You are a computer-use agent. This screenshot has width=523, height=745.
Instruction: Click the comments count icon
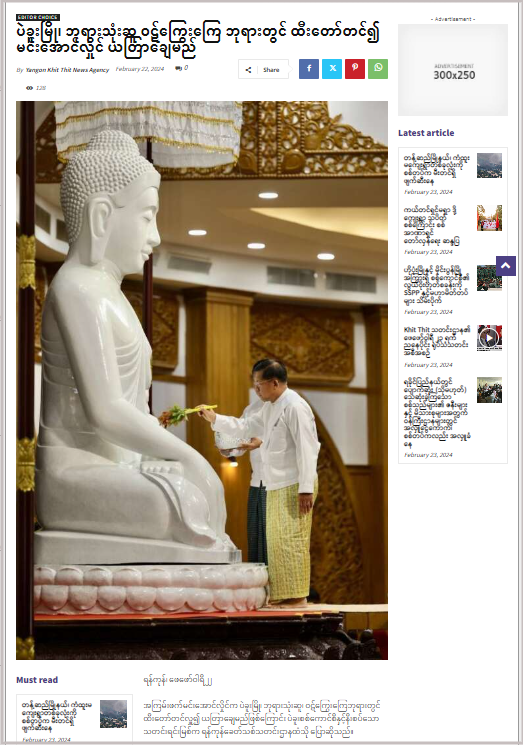point(179,68)
